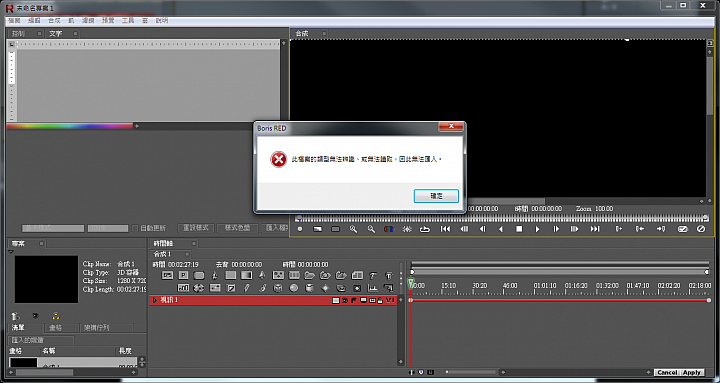720x383 pixels.
Task: Toggle the monitor icon on 視訊 1 track
Action: (x=363, y=300)
